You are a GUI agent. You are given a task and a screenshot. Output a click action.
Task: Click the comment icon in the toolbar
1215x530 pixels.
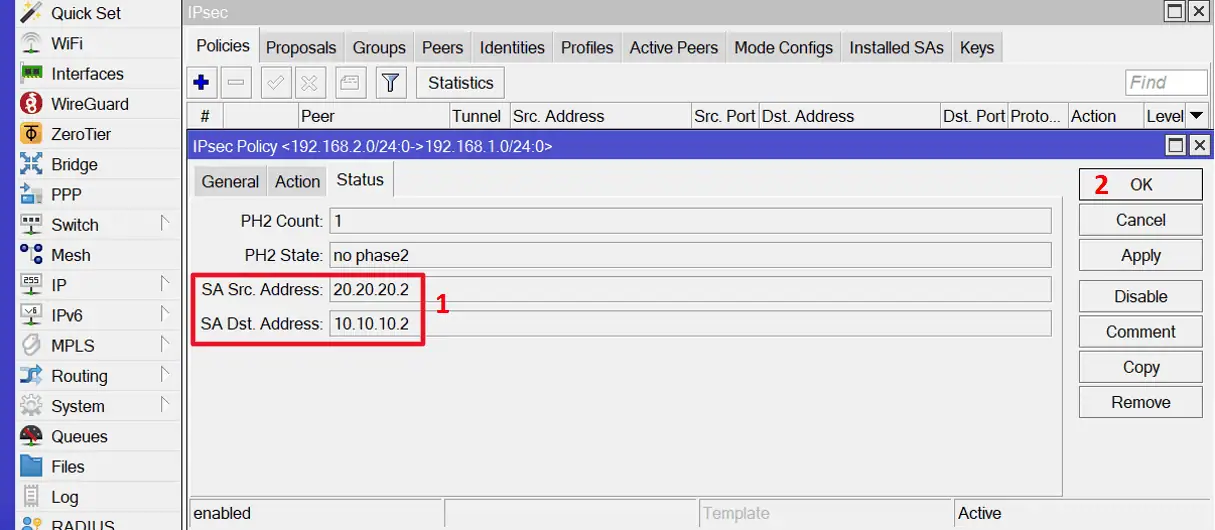click(x=348, y=83)
